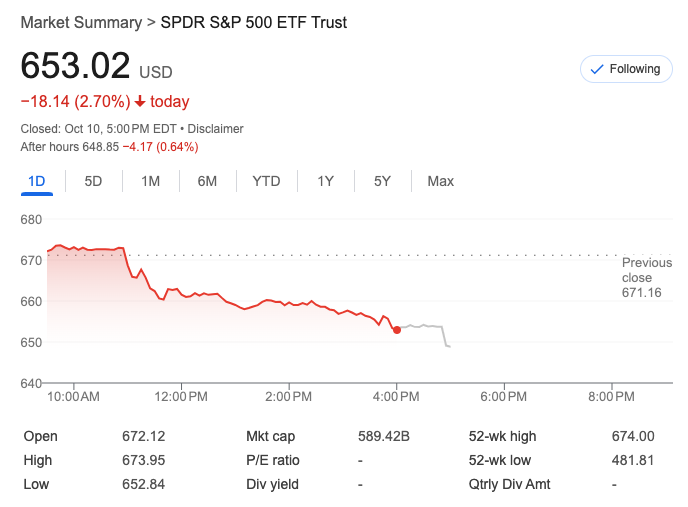Click the 52-wk high value

pyautogui.click(x=632, y=436)
